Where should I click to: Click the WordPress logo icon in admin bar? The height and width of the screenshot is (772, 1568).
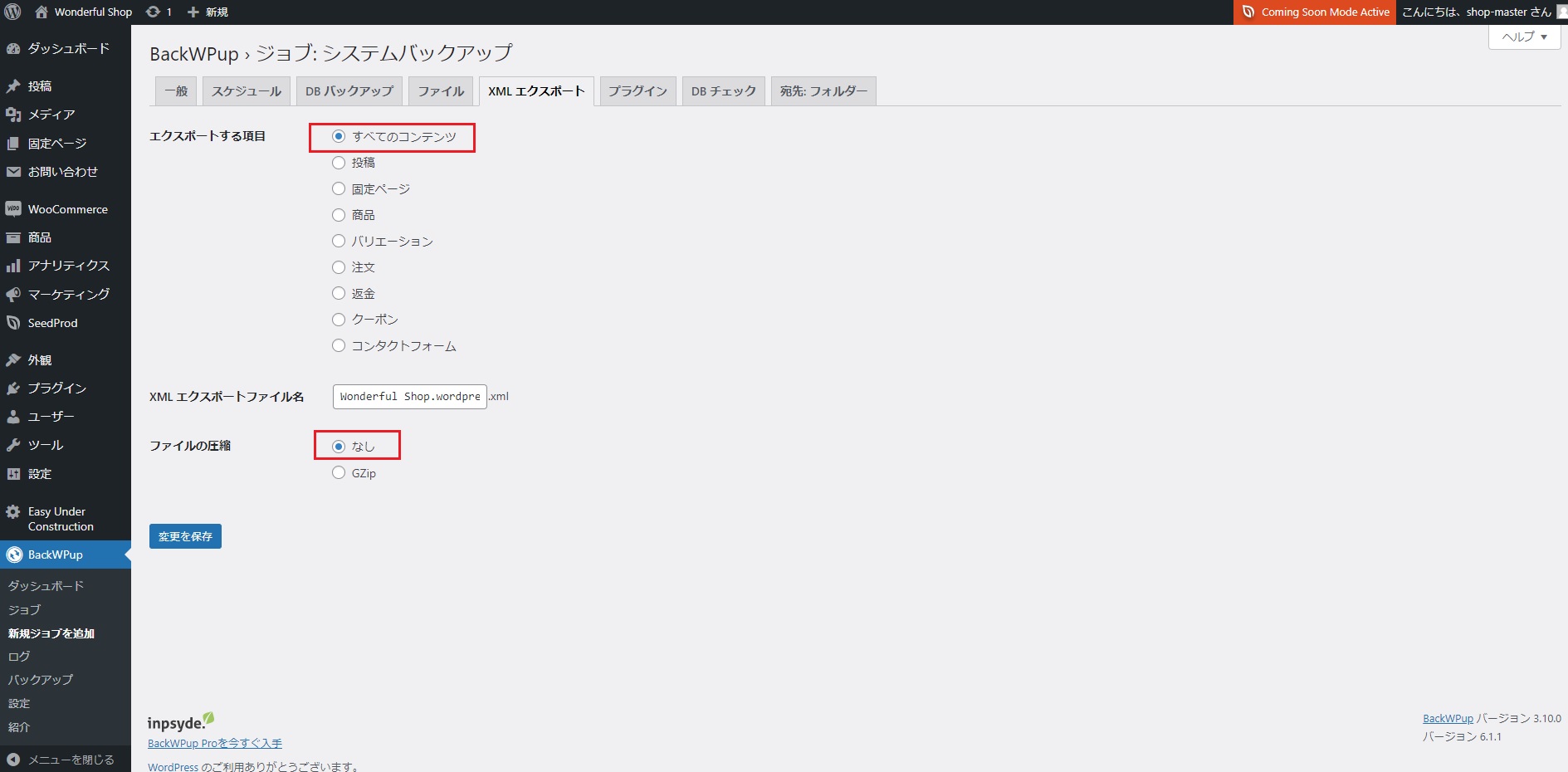[x=12, y=12]
